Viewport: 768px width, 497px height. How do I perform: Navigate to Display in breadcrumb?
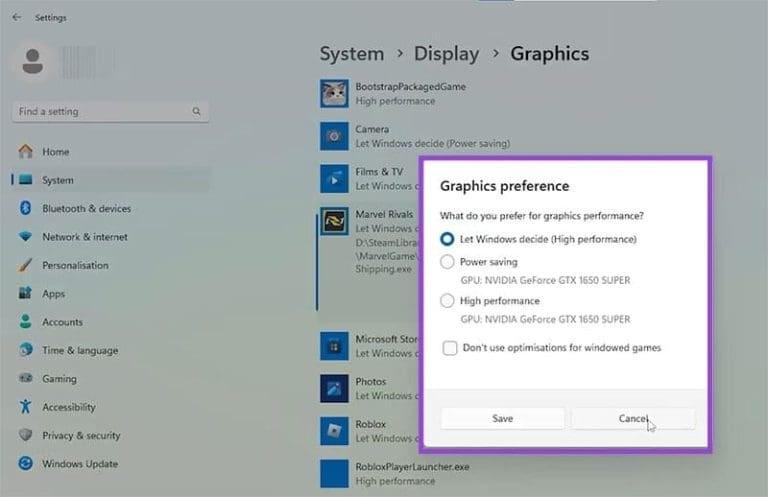(446, 54)
